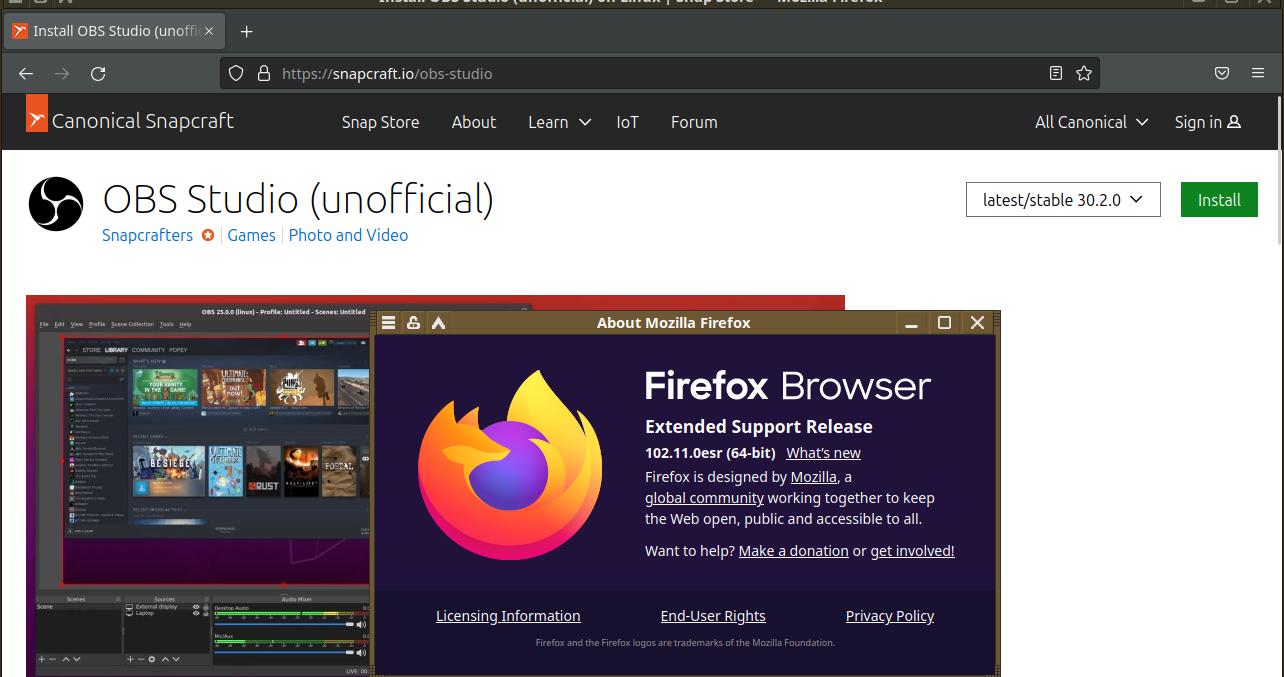The height and width of the screenshot is (677, 1284).
Task: Maximize the About Mozilla Firefox dialog
Action: (944, 322)
